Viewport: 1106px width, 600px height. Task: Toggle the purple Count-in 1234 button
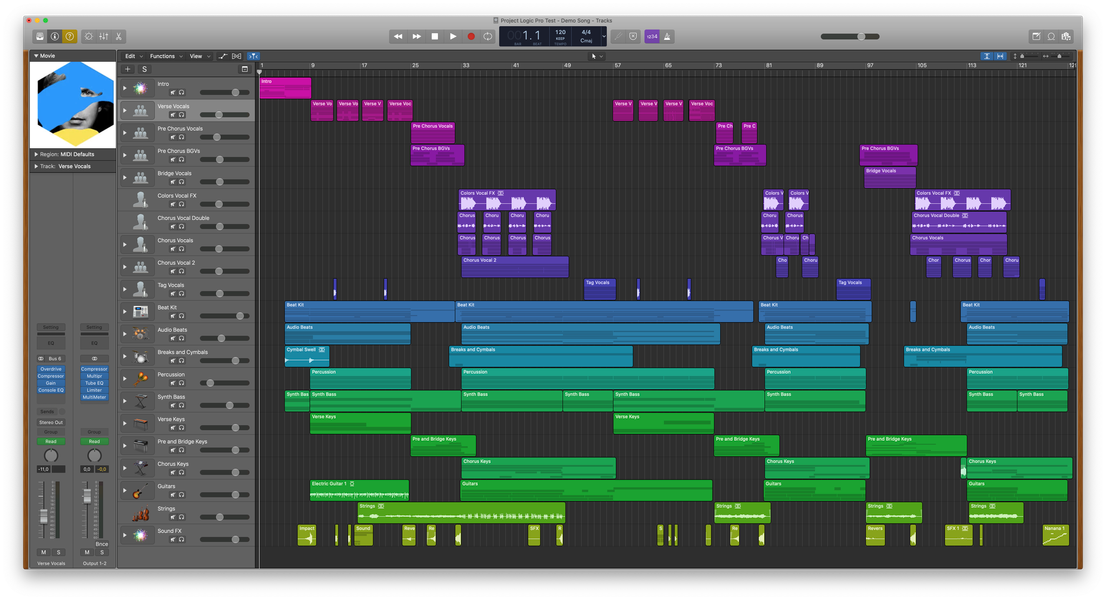point(652,36)
